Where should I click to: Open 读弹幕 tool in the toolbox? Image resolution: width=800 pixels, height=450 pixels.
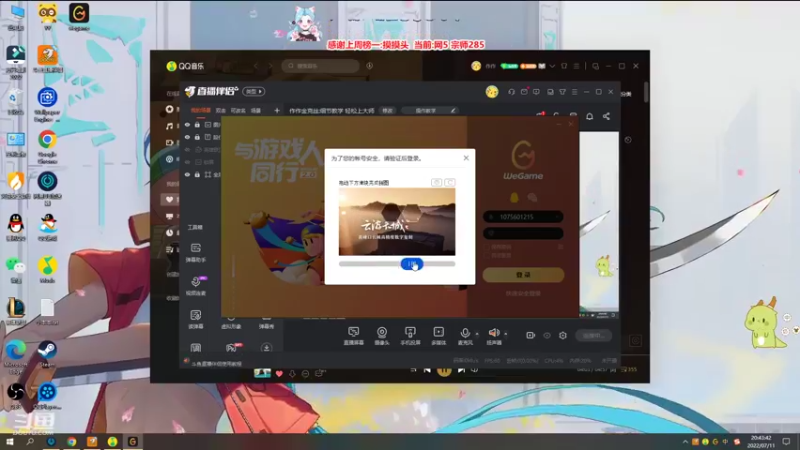click(196, 319)
